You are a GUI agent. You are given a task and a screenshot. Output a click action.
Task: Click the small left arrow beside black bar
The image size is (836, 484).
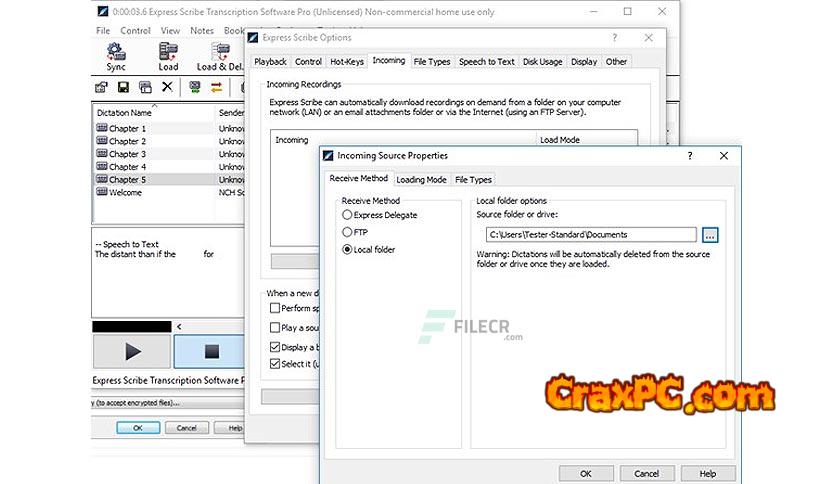tap(179, 326)
